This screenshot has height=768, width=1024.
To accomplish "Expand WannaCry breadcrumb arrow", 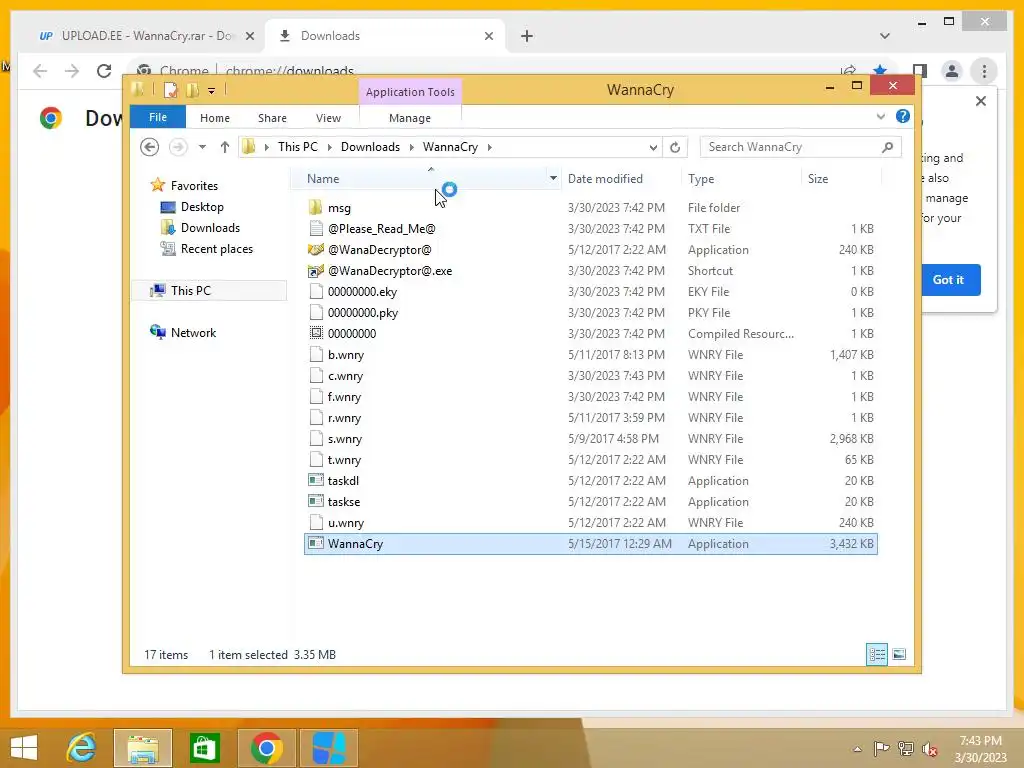I will click(489, 147).
